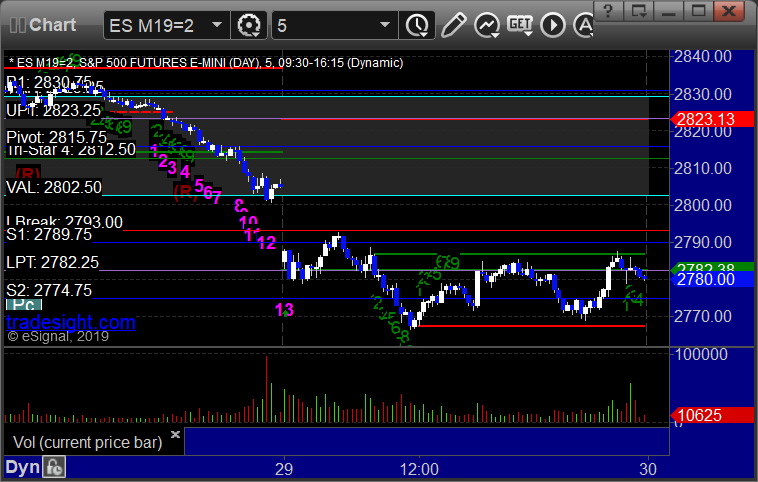
Task: Open the studies chart-line icon
Action: click(x=487, y=23)
